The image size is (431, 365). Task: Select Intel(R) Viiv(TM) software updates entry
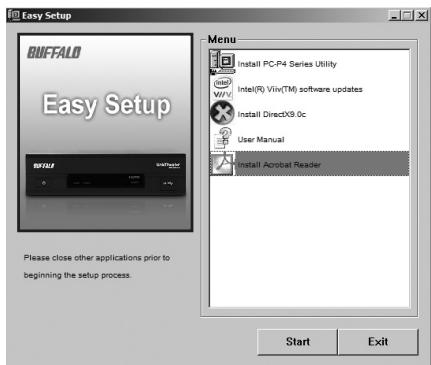309,89
